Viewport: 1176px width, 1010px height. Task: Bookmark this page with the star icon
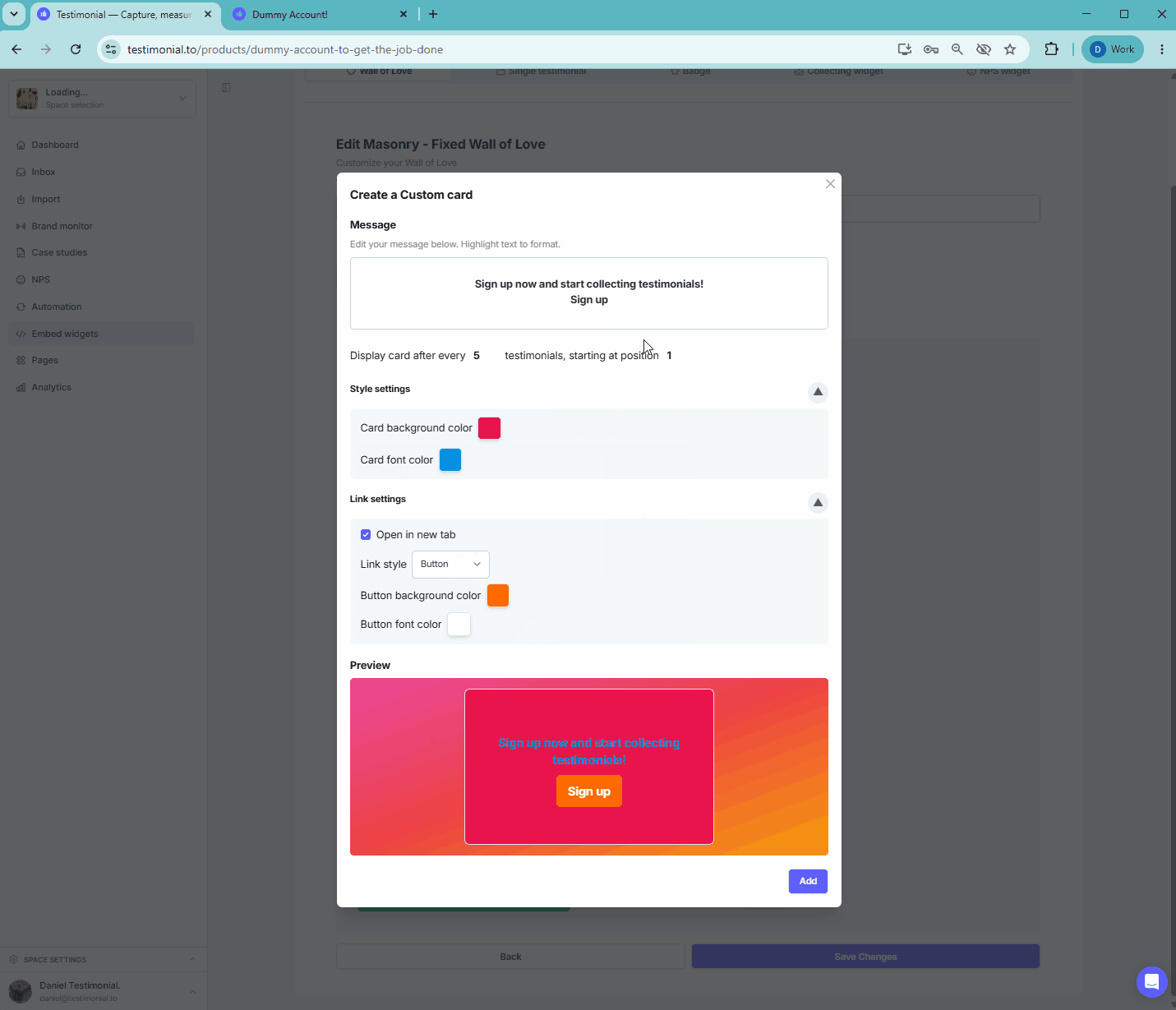tap(1010, 49)
